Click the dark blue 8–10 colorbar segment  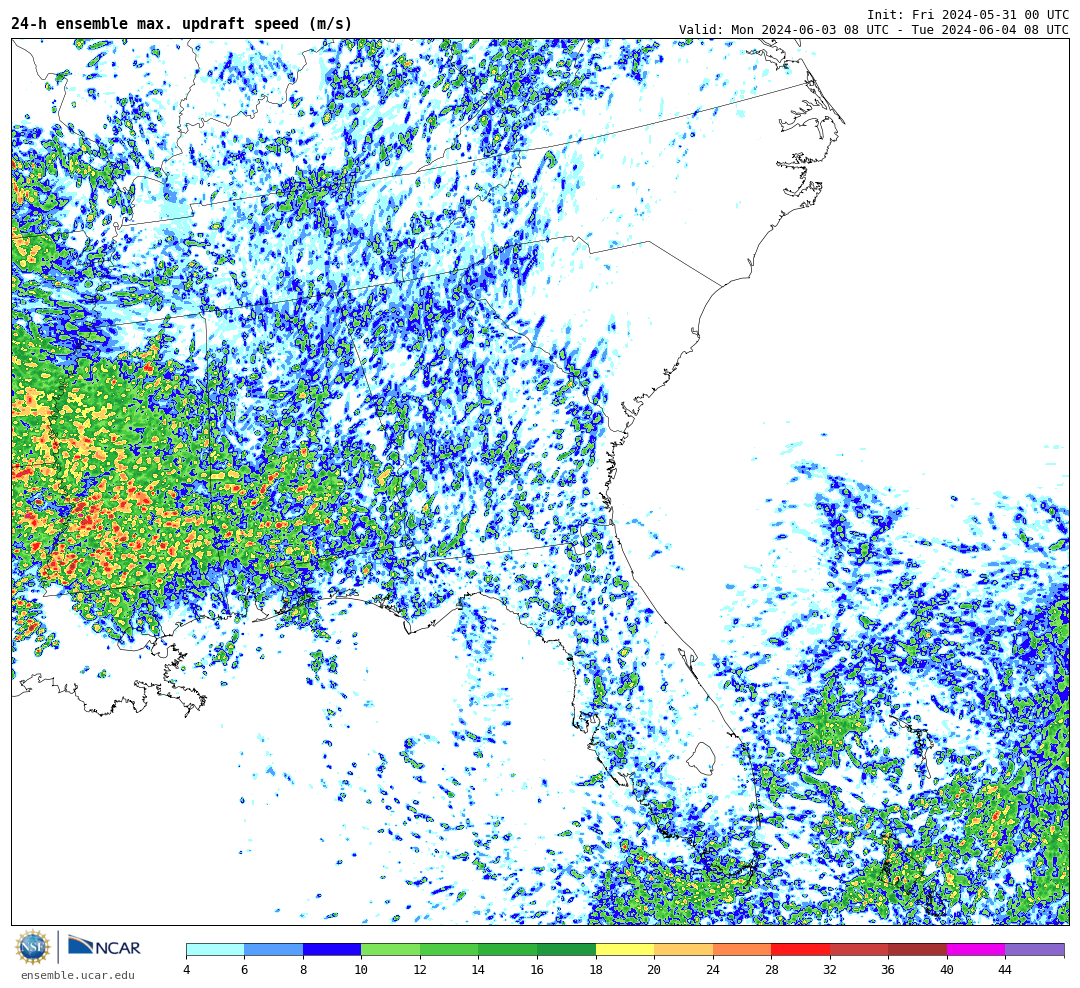(332, 949)
